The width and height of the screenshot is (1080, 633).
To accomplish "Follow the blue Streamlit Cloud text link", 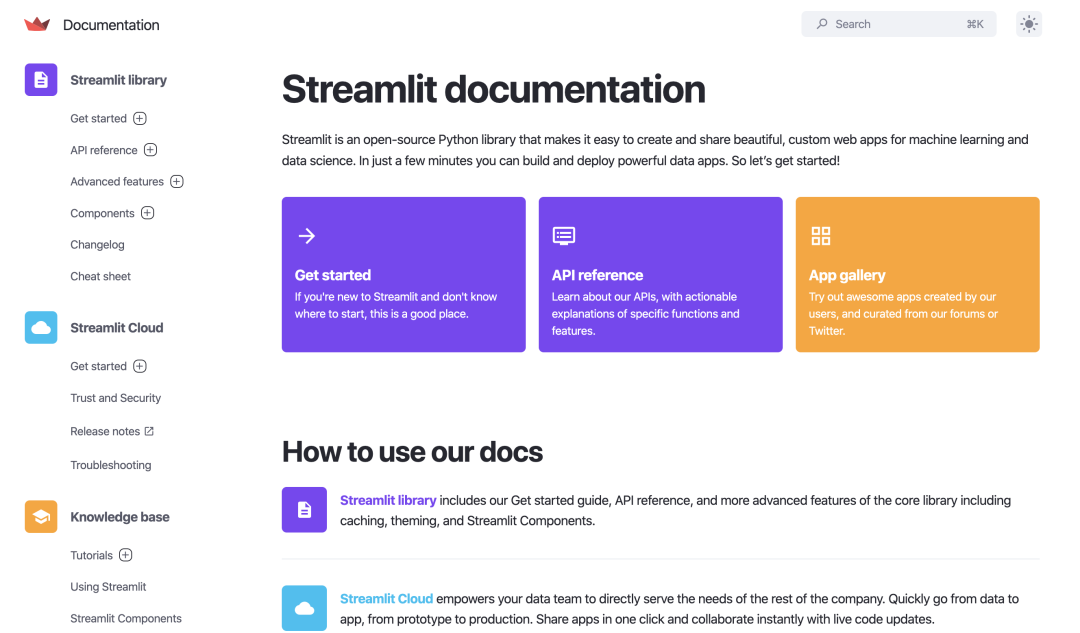I will [386, 599].
